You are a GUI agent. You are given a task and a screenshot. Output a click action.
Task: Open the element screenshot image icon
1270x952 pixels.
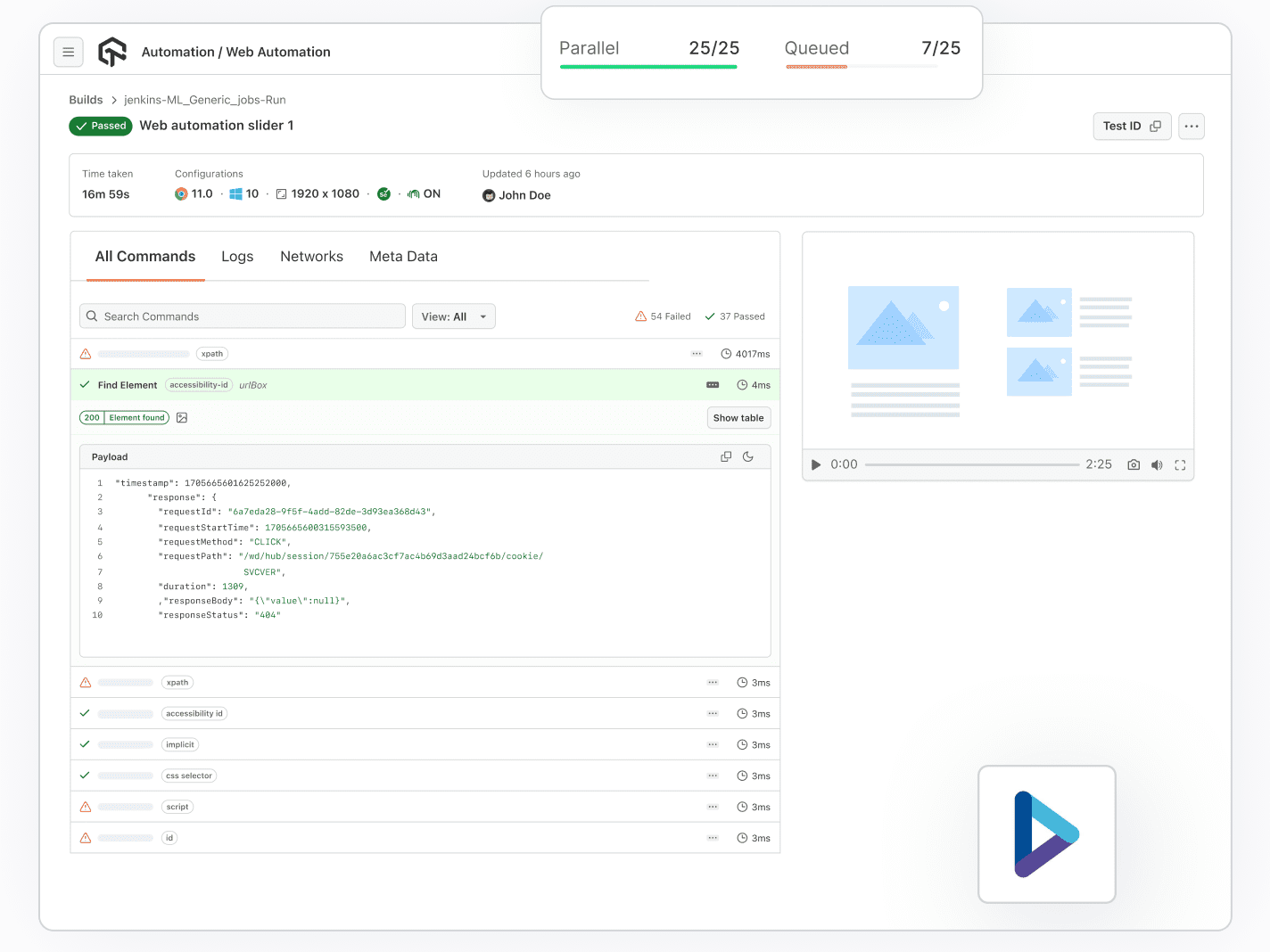tap(182, 417)
